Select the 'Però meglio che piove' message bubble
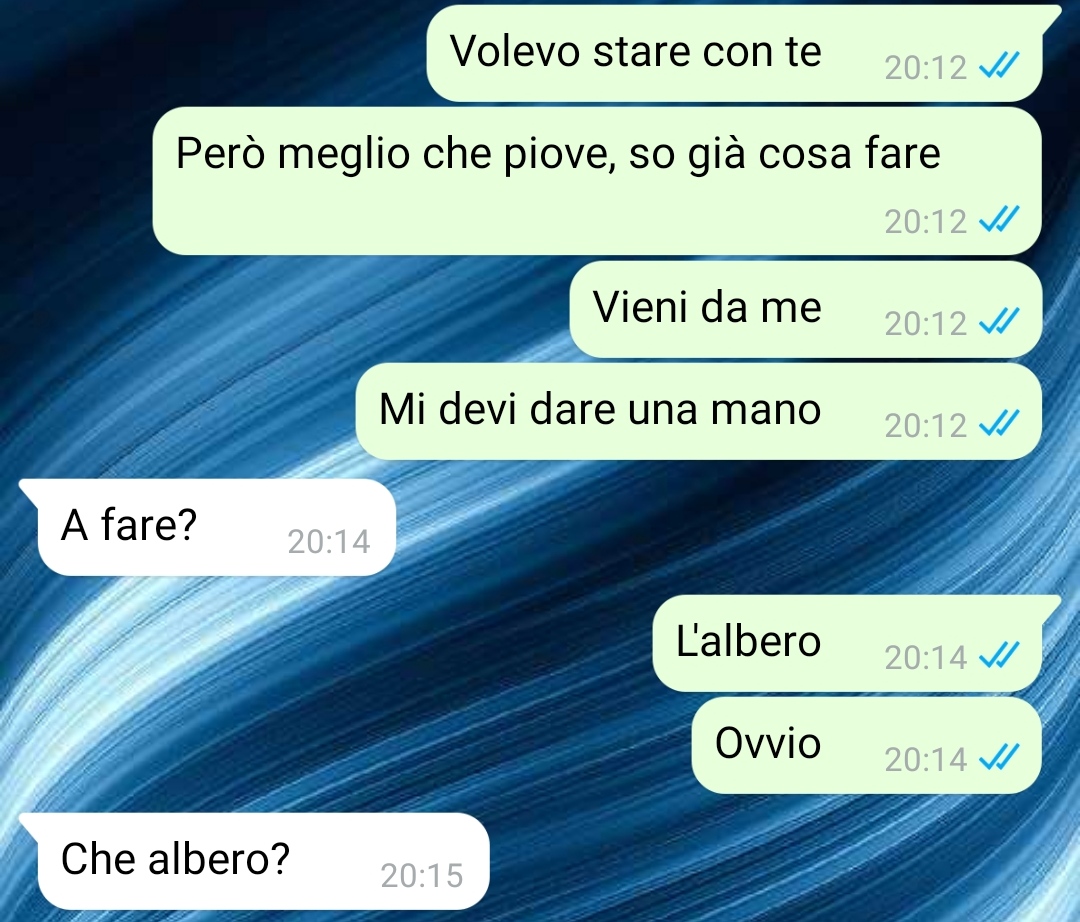1080x922 pixels. 596,181
